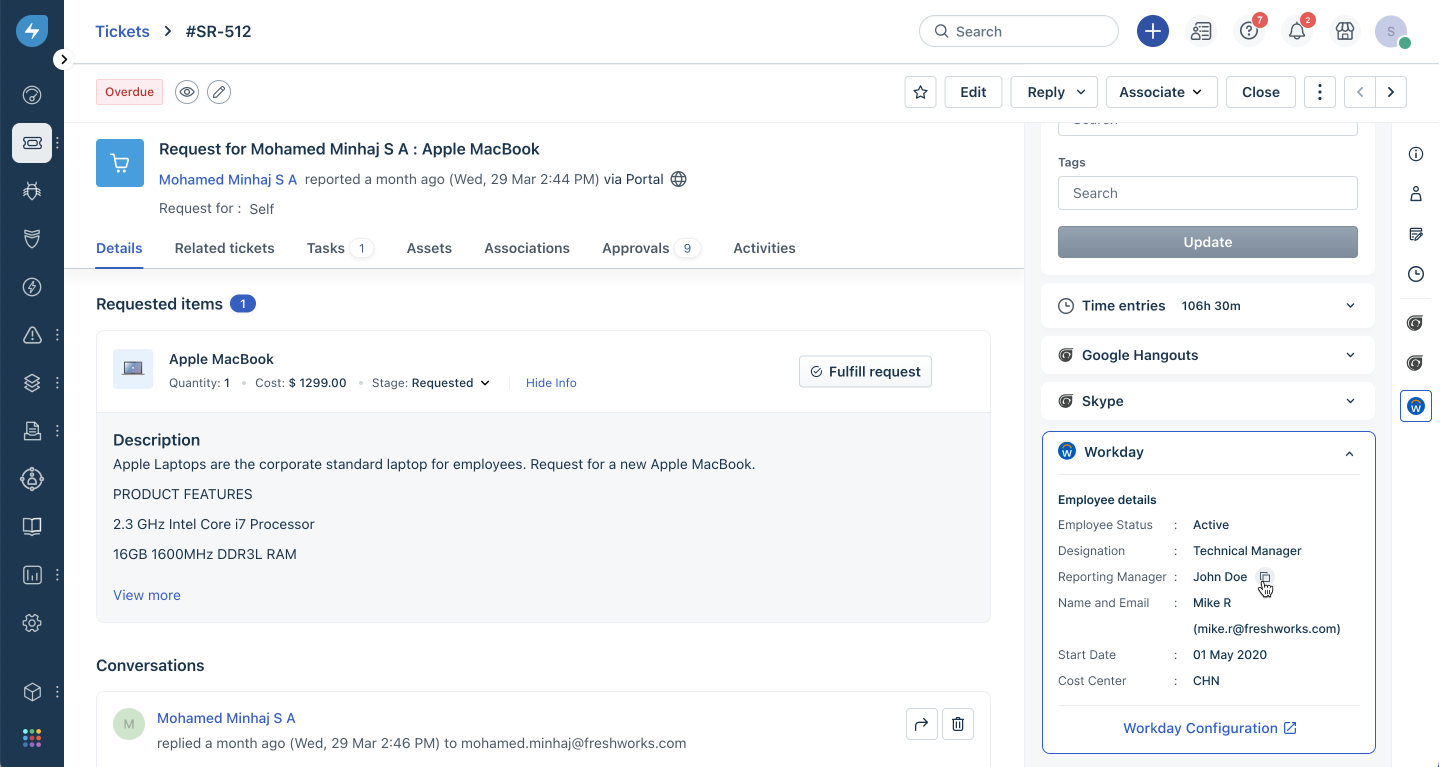
Task: Open the Stage: Requested dropdown
Action: point(431,383)
